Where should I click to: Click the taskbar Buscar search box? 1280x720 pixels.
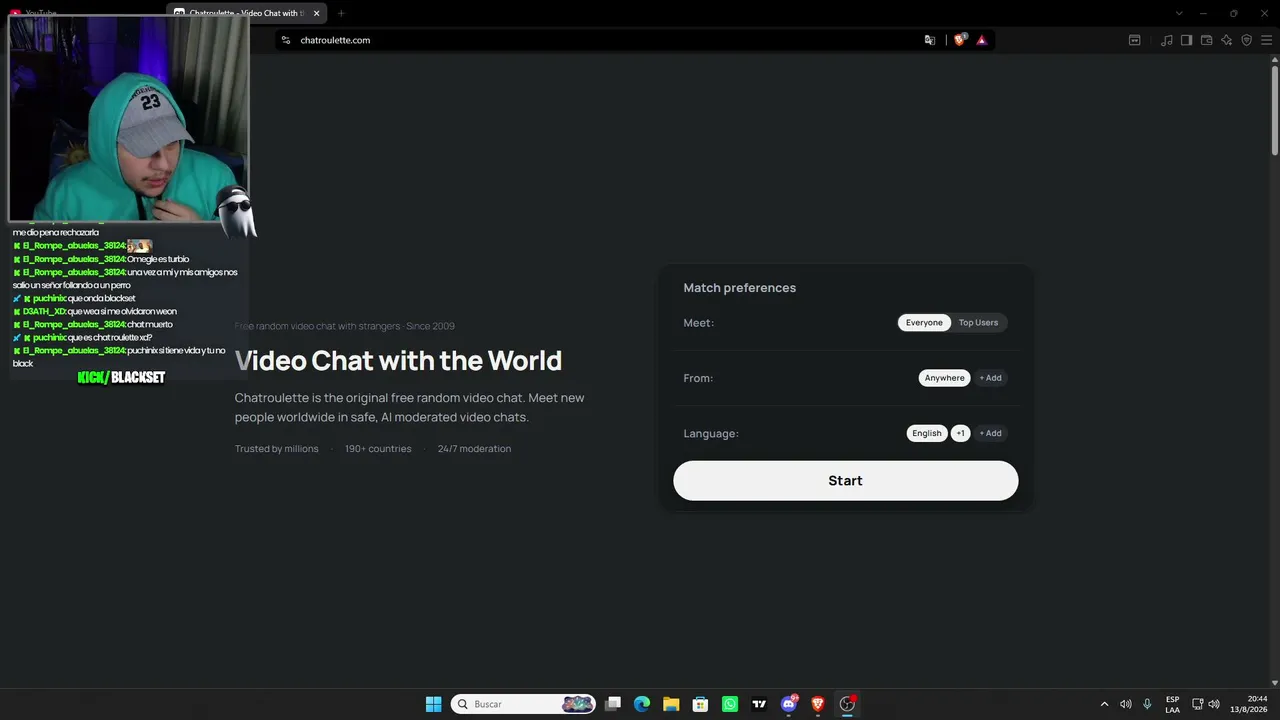pyautogui.click(x=523, y=704)
